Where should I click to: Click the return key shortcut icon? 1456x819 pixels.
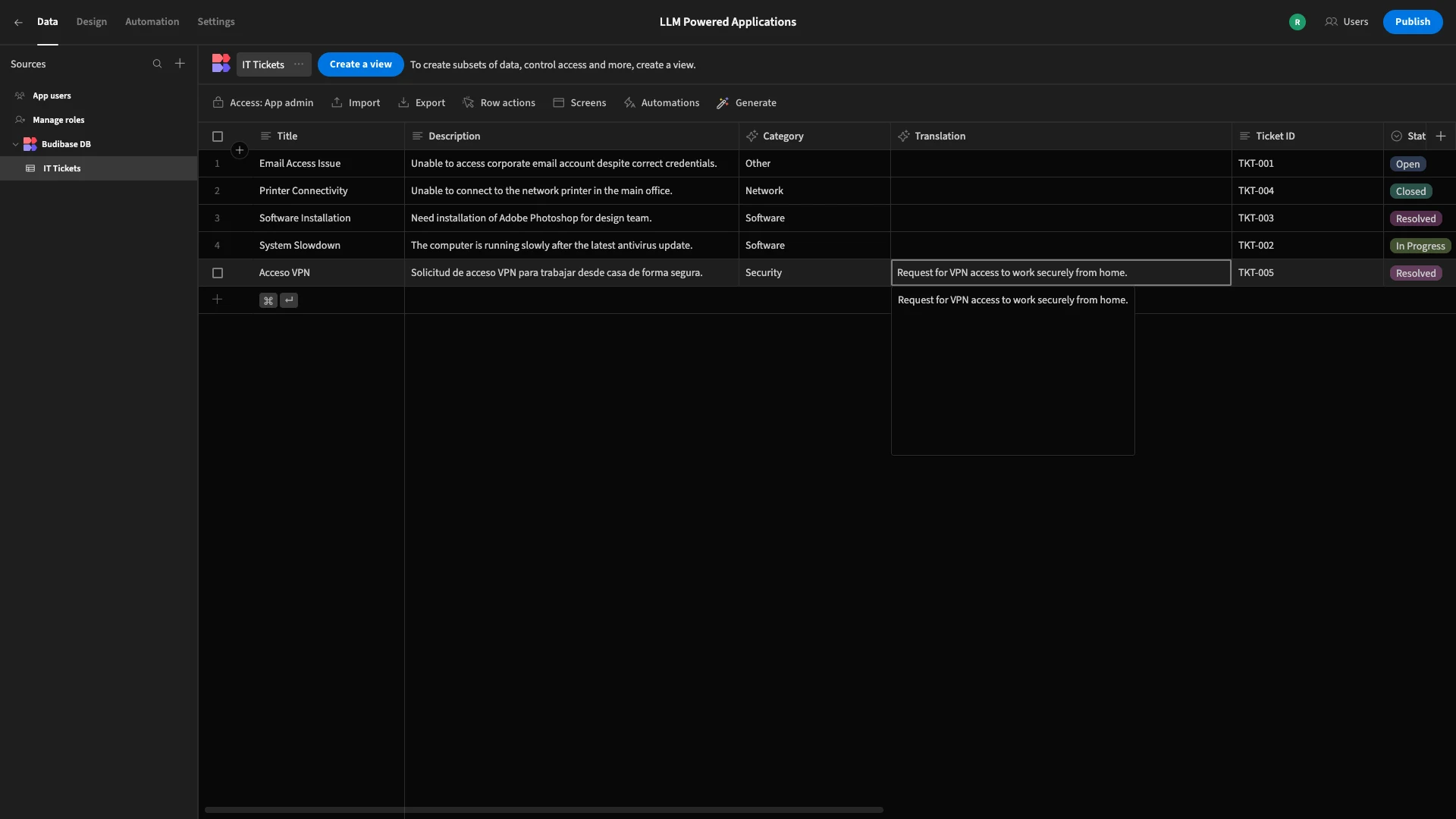(x=289, y=300)
